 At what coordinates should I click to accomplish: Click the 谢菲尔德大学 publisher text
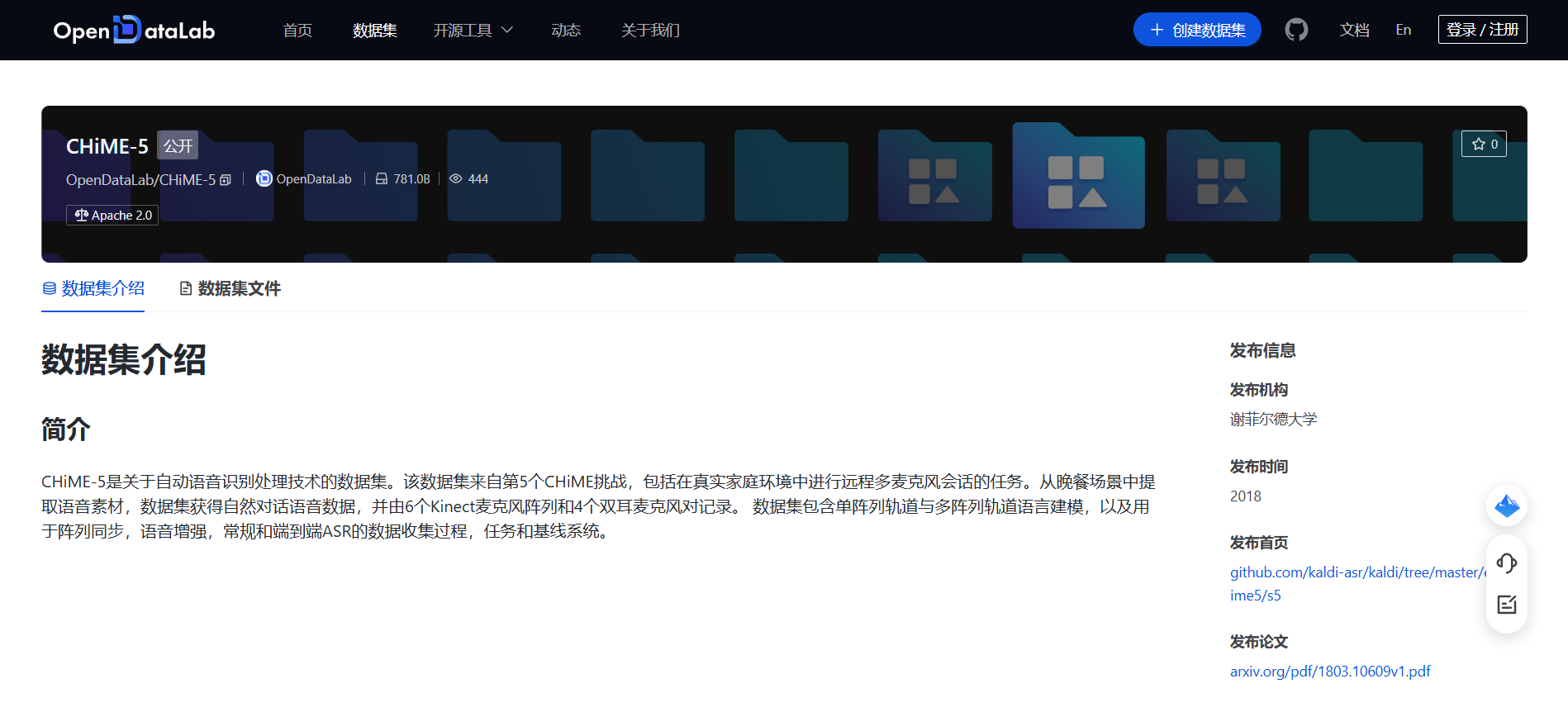pos(1273,419)
